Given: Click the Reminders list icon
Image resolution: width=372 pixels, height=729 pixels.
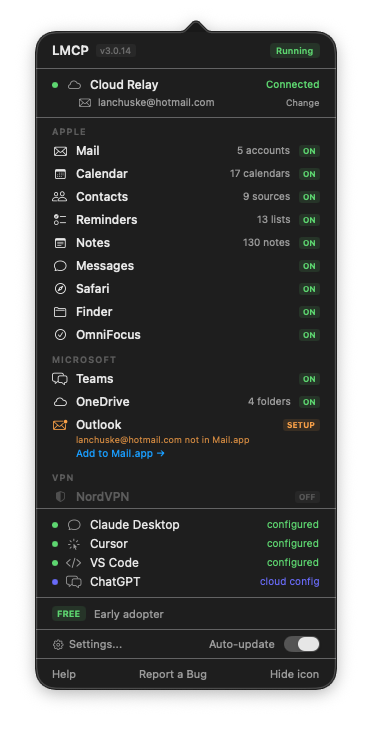Looking at the screenshot, I should coord(60,220).
